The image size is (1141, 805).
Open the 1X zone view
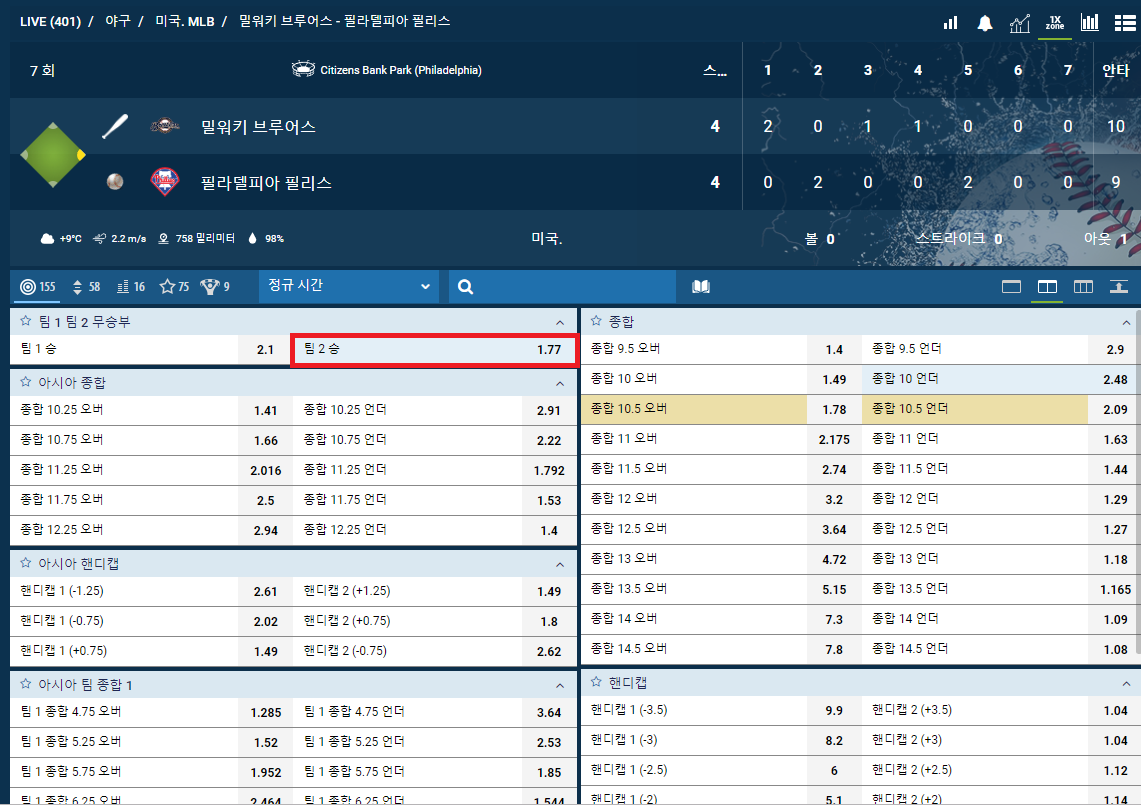(x=1054, y=23)
